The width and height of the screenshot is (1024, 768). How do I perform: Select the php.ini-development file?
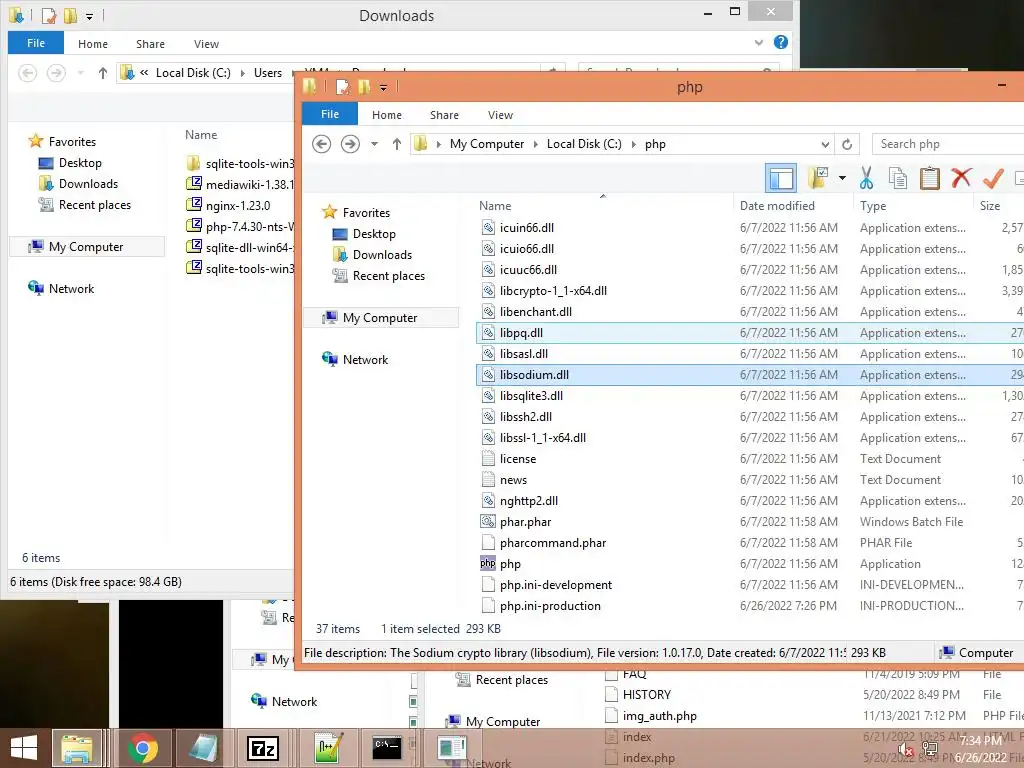[556, 584]
